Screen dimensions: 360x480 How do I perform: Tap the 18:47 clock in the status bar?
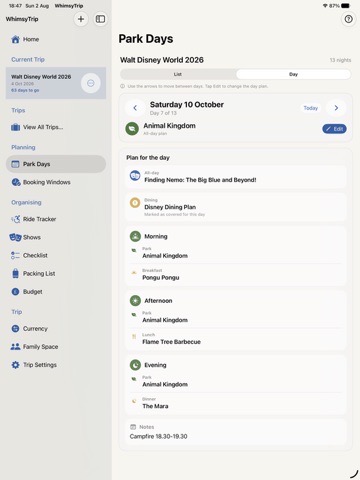tap(15, 6)
